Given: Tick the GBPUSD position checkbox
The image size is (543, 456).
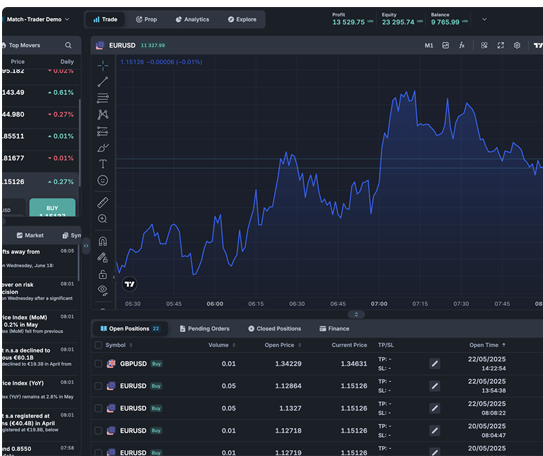Looking at the screenshot, I should click(98, 364).
